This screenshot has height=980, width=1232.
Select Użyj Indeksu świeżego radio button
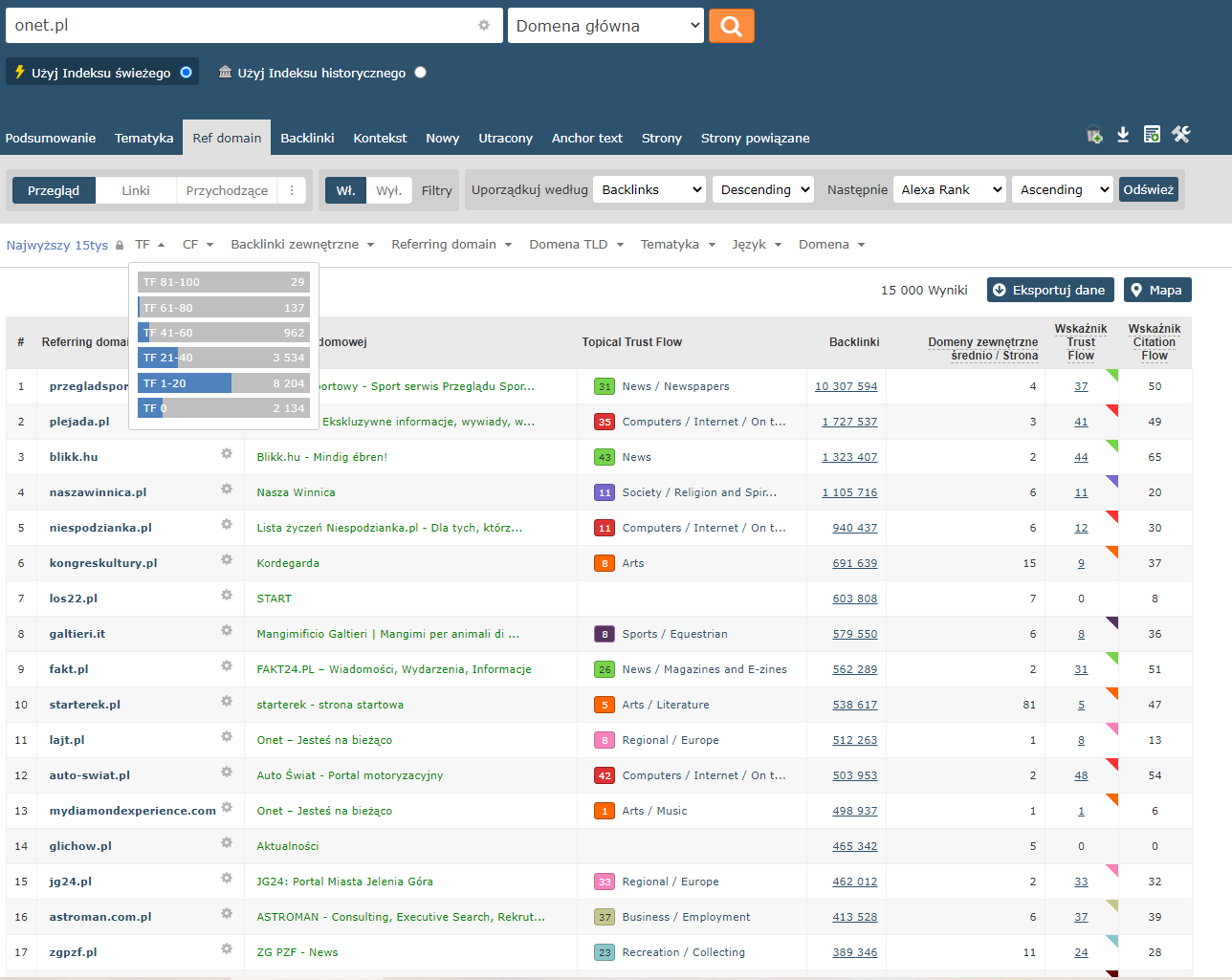click(x=187, y=72)
